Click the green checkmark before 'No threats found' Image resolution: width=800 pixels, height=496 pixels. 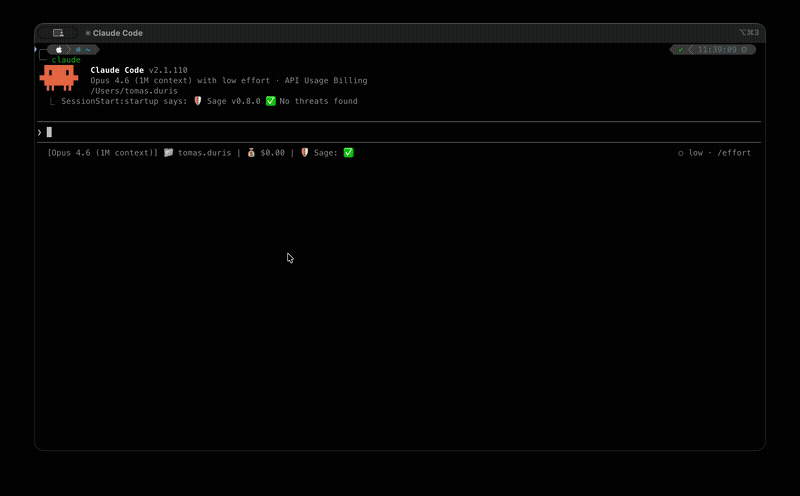click(x=270, y=101)
